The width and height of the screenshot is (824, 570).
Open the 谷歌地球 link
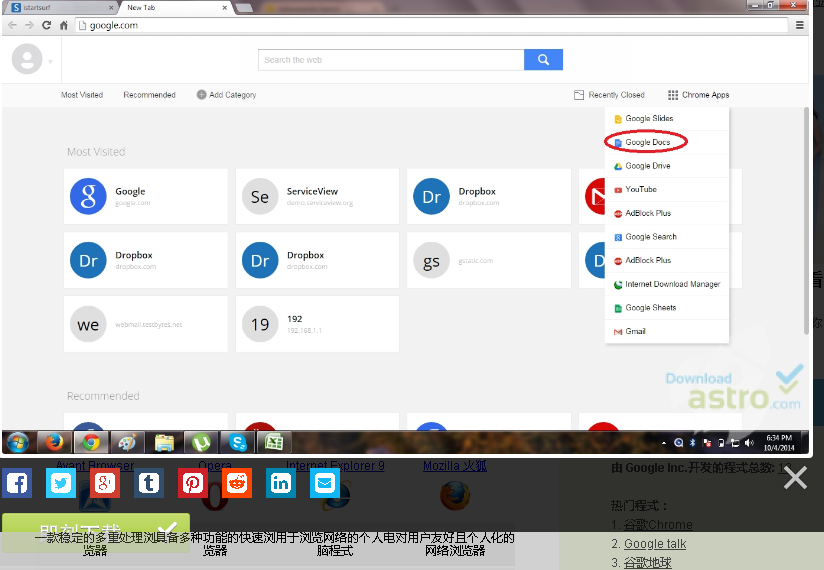click(647, 563)
